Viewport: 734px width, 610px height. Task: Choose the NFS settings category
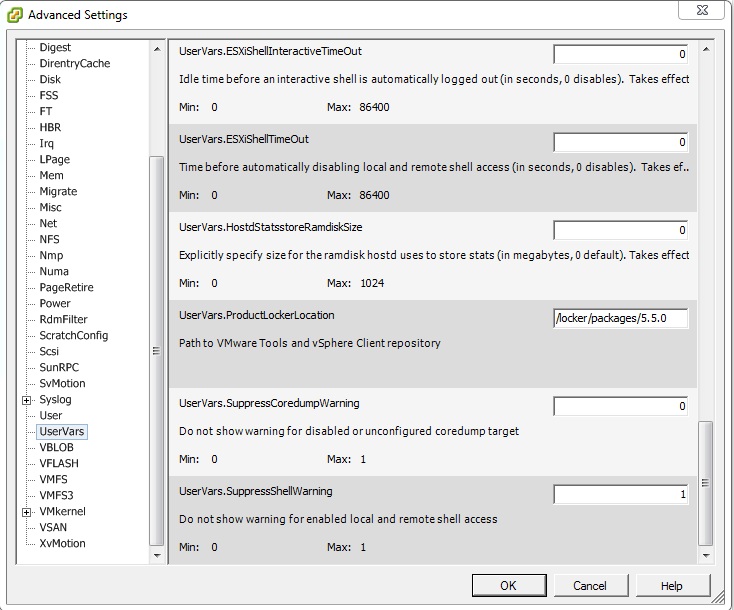tap(50, 239)
